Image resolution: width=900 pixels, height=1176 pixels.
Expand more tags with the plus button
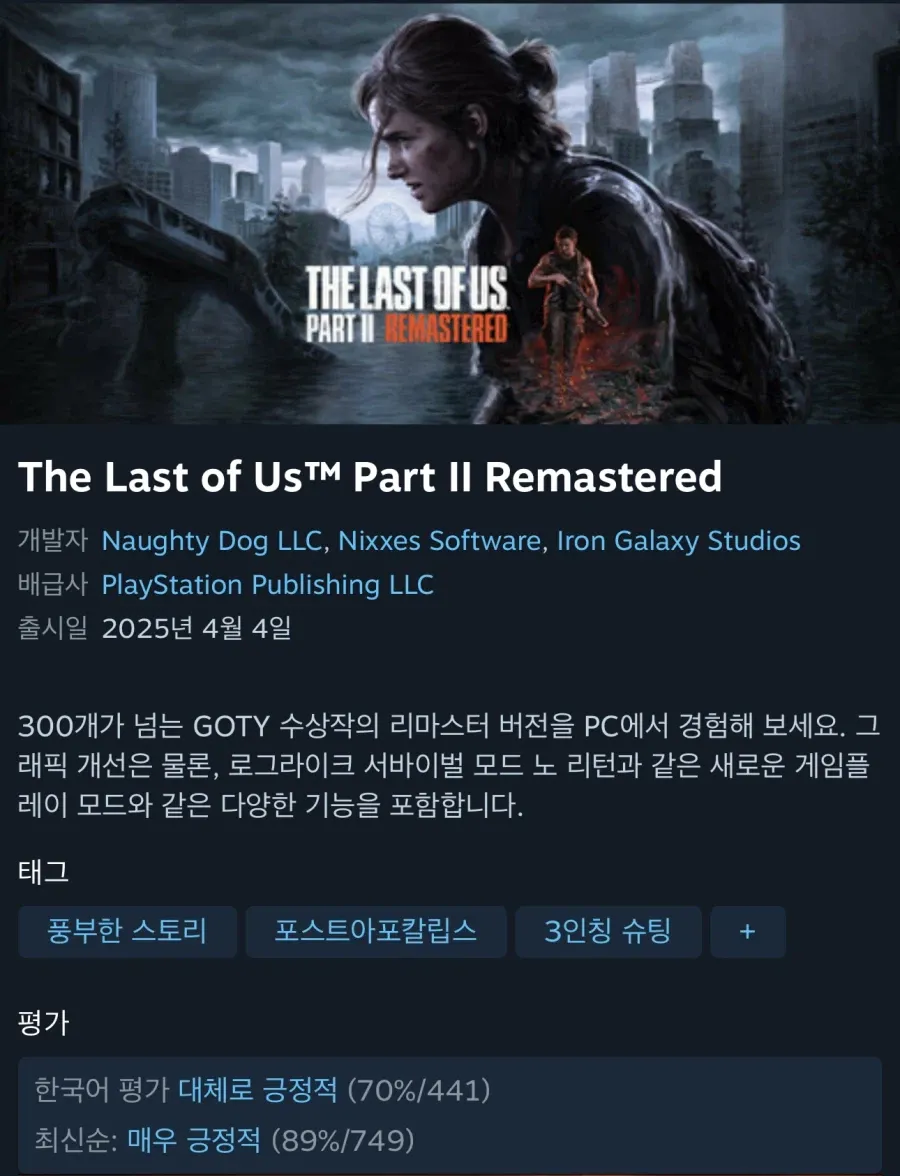tap(748, 932)
